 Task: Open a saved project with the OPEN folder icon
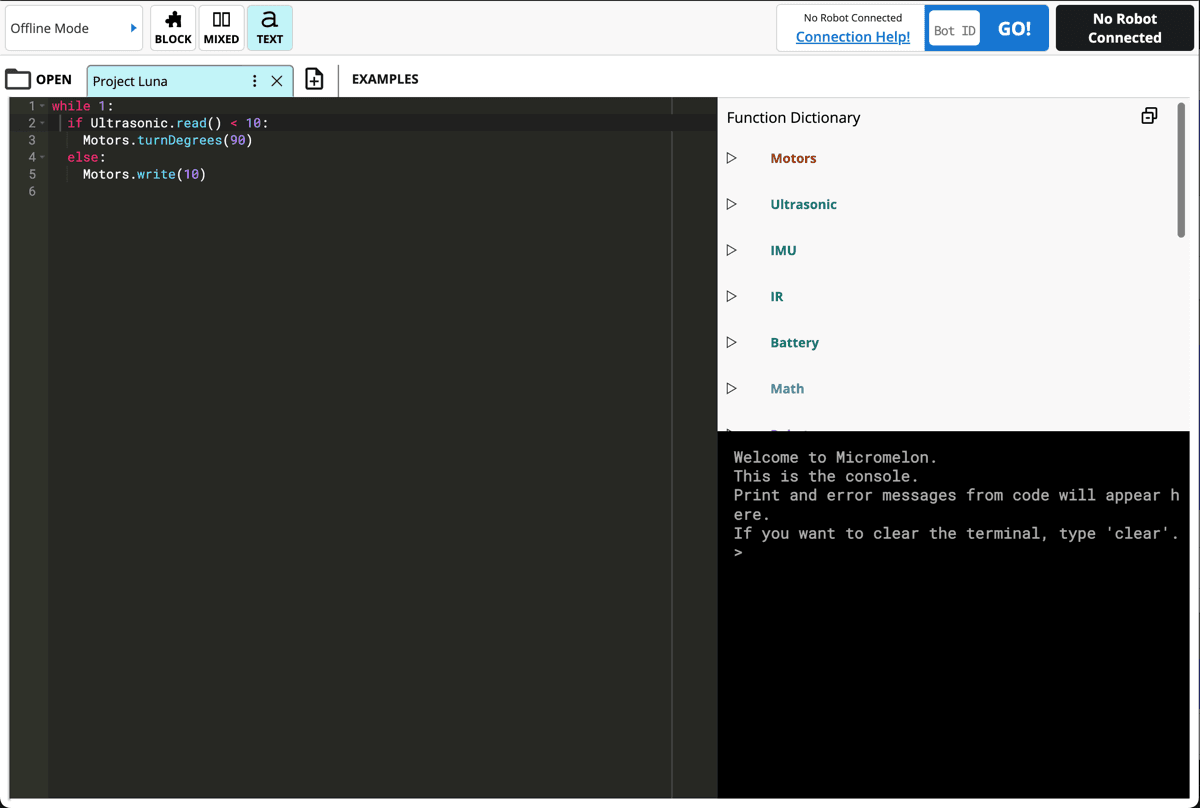[40, 78]
